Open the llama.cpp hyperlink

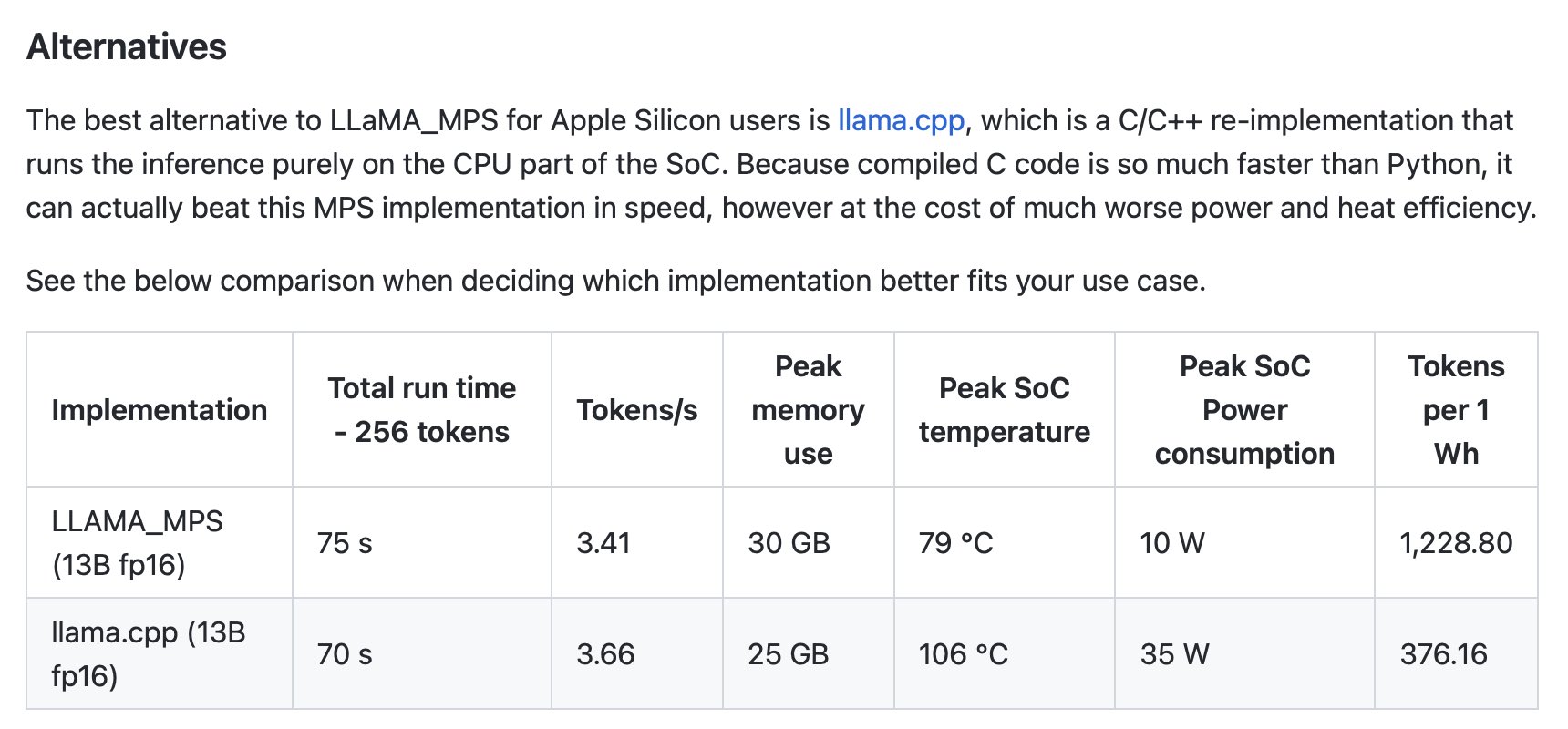901,120
